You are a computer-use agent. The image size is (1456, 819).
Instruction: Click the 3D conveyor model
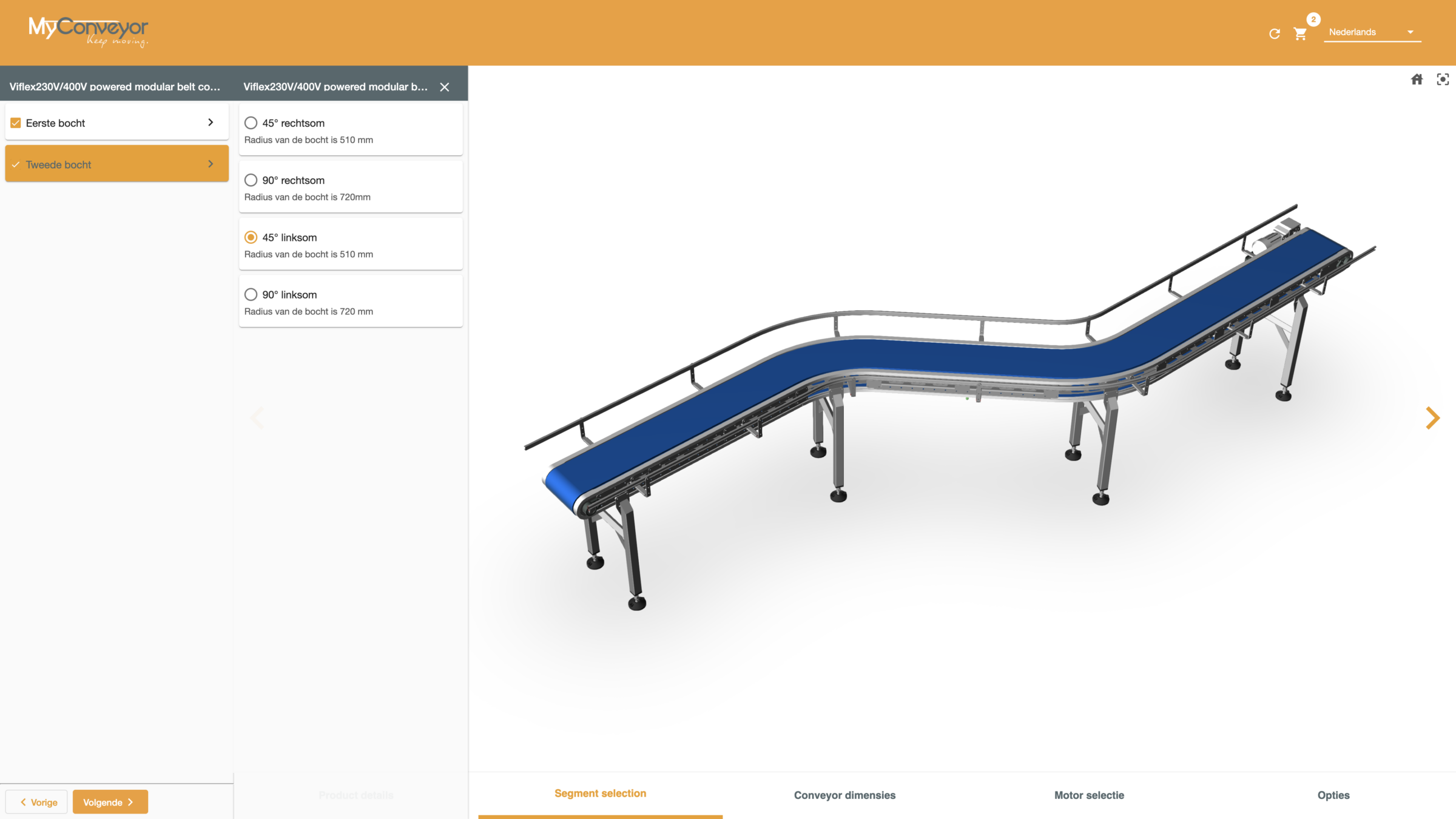(x=949, y=406)
